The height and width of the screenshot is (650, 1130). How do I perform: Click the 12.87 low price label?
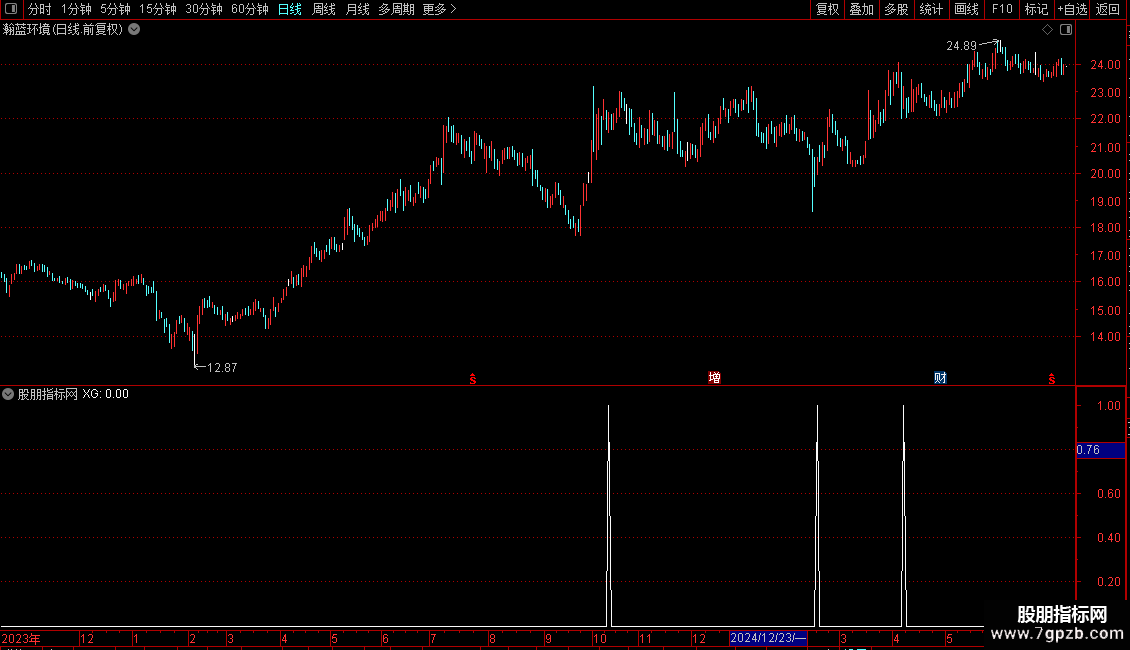click(x=222, y=368)
